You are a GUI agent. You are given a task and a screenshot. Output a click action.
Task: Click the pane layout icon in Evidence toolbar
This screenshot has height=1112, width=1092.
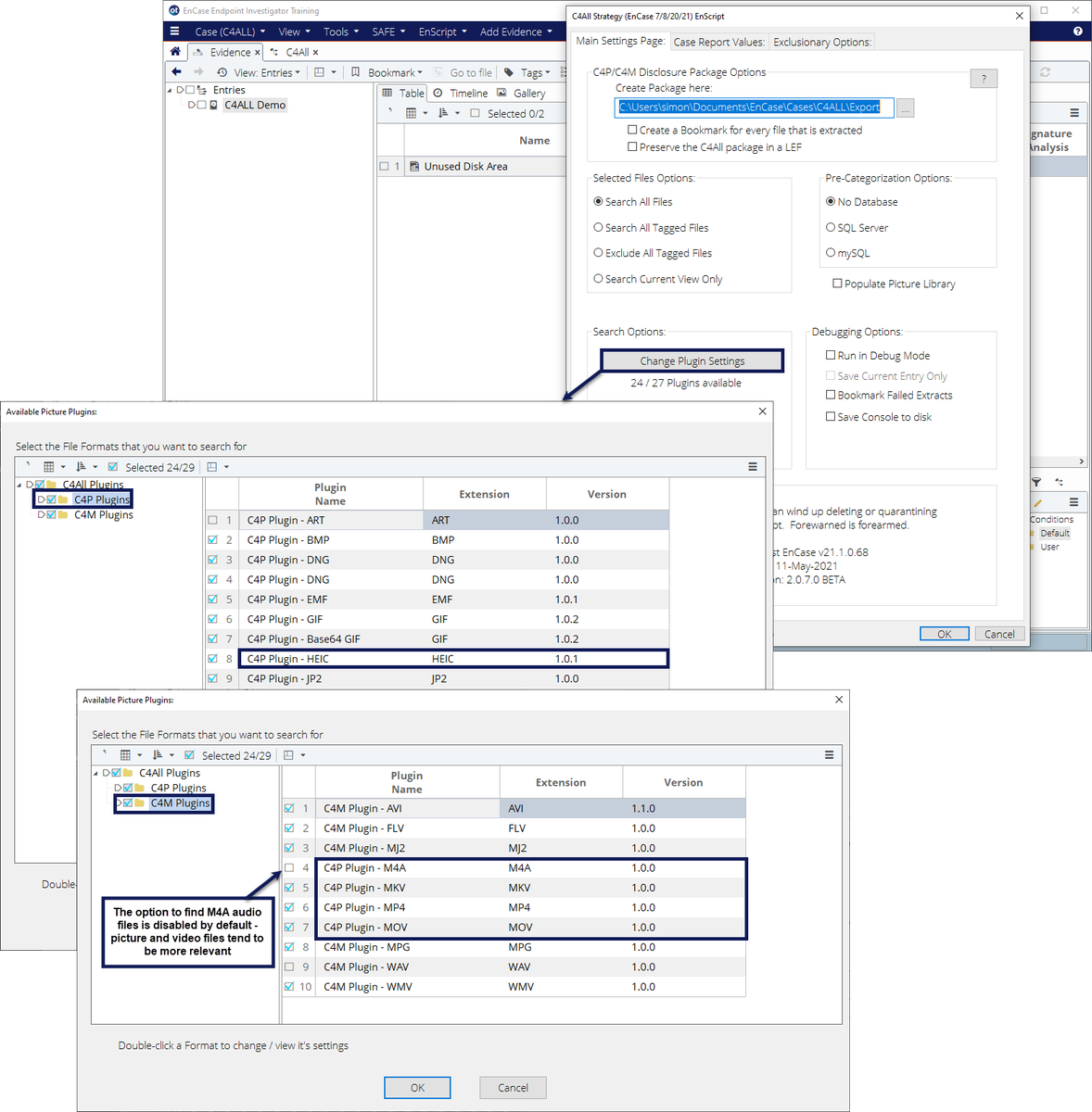(x=319, y=72)
